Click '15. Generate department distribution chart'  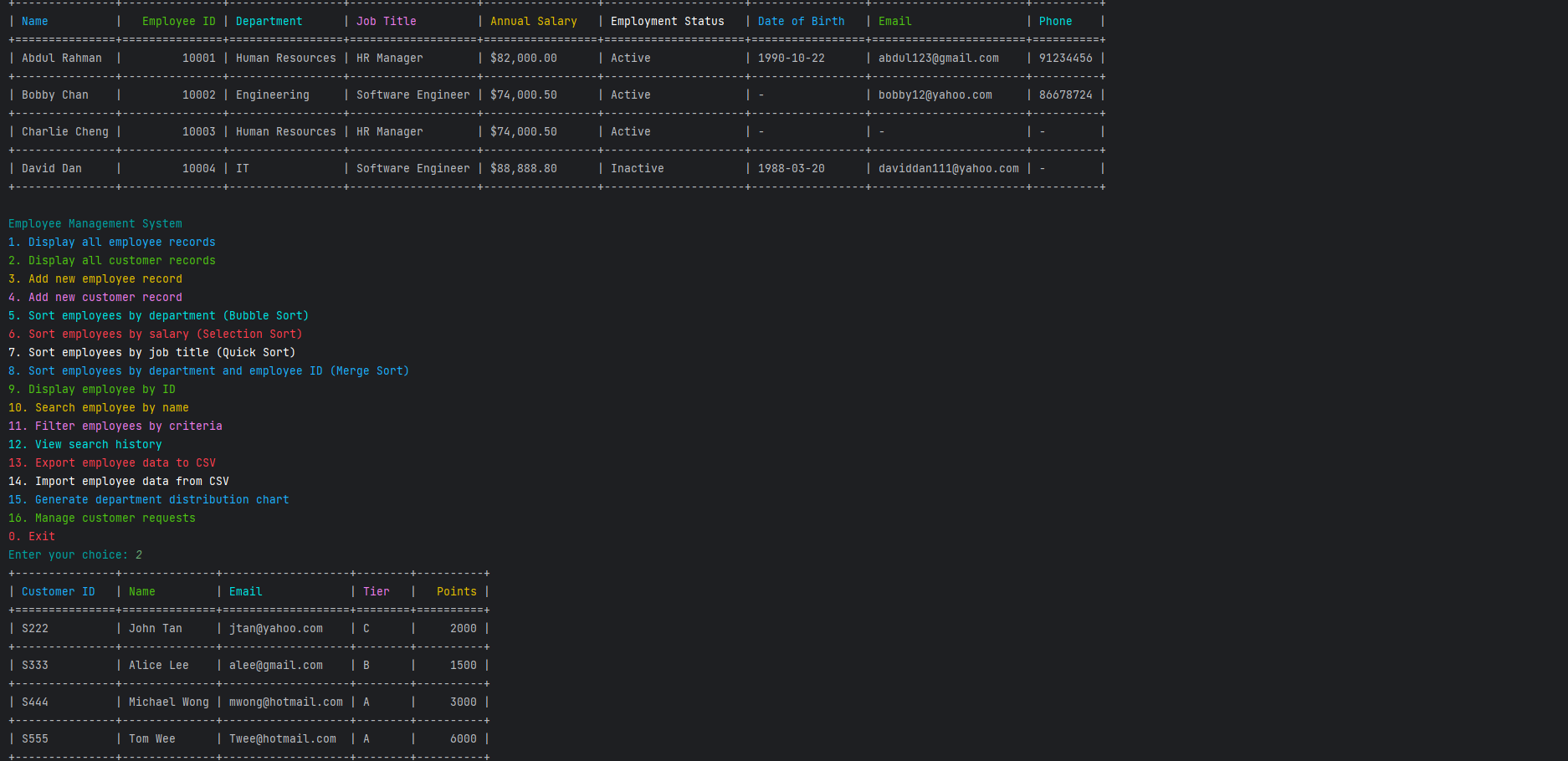tap(149, 499)
